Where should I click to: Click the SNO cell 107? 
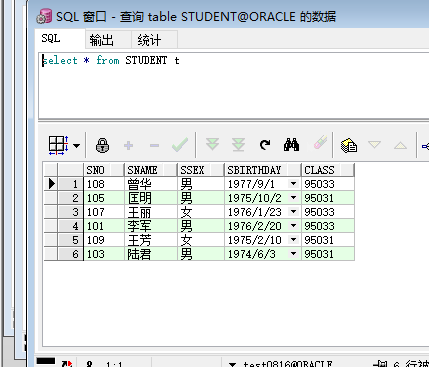click(104, 212)
